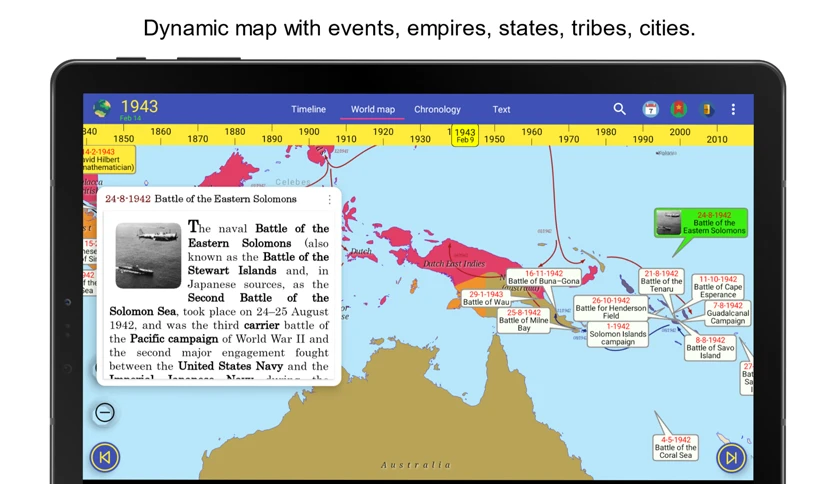Screen dimensions: 836x484
Task: Switch to the Text tab
Action: coord(501,109)
